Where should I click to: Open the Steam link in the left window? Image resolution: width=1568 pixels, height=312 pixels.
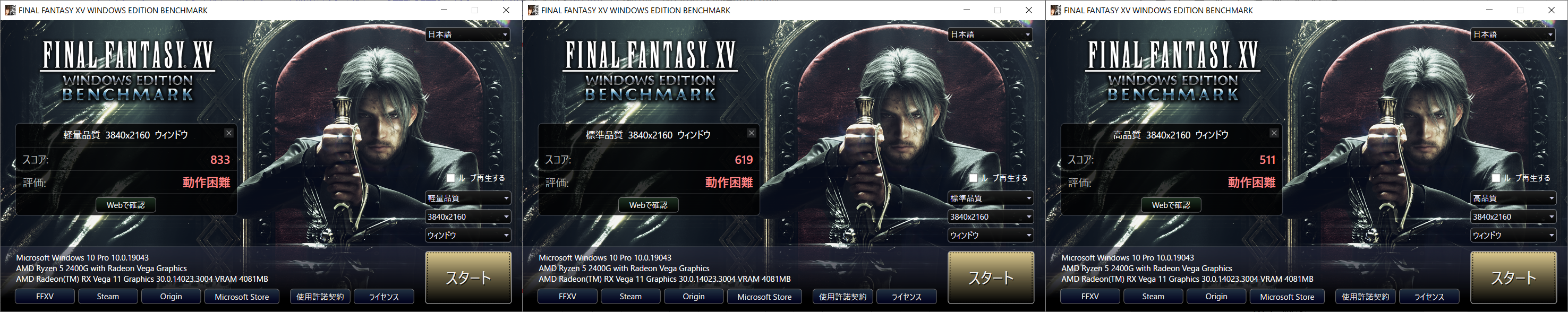pos(108,297)
